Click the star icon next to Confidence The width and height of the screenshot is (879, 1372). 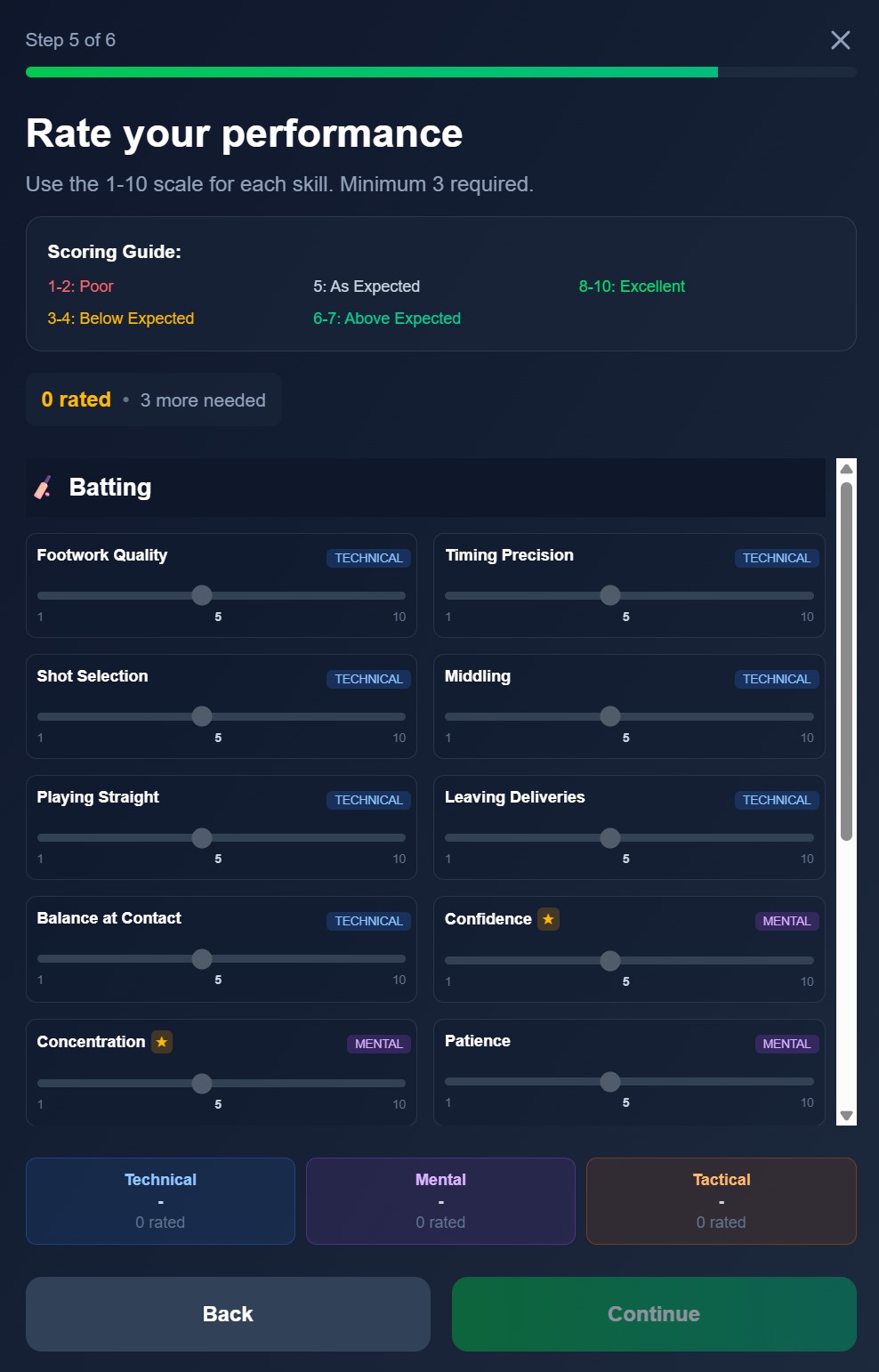tap(548, 918)
